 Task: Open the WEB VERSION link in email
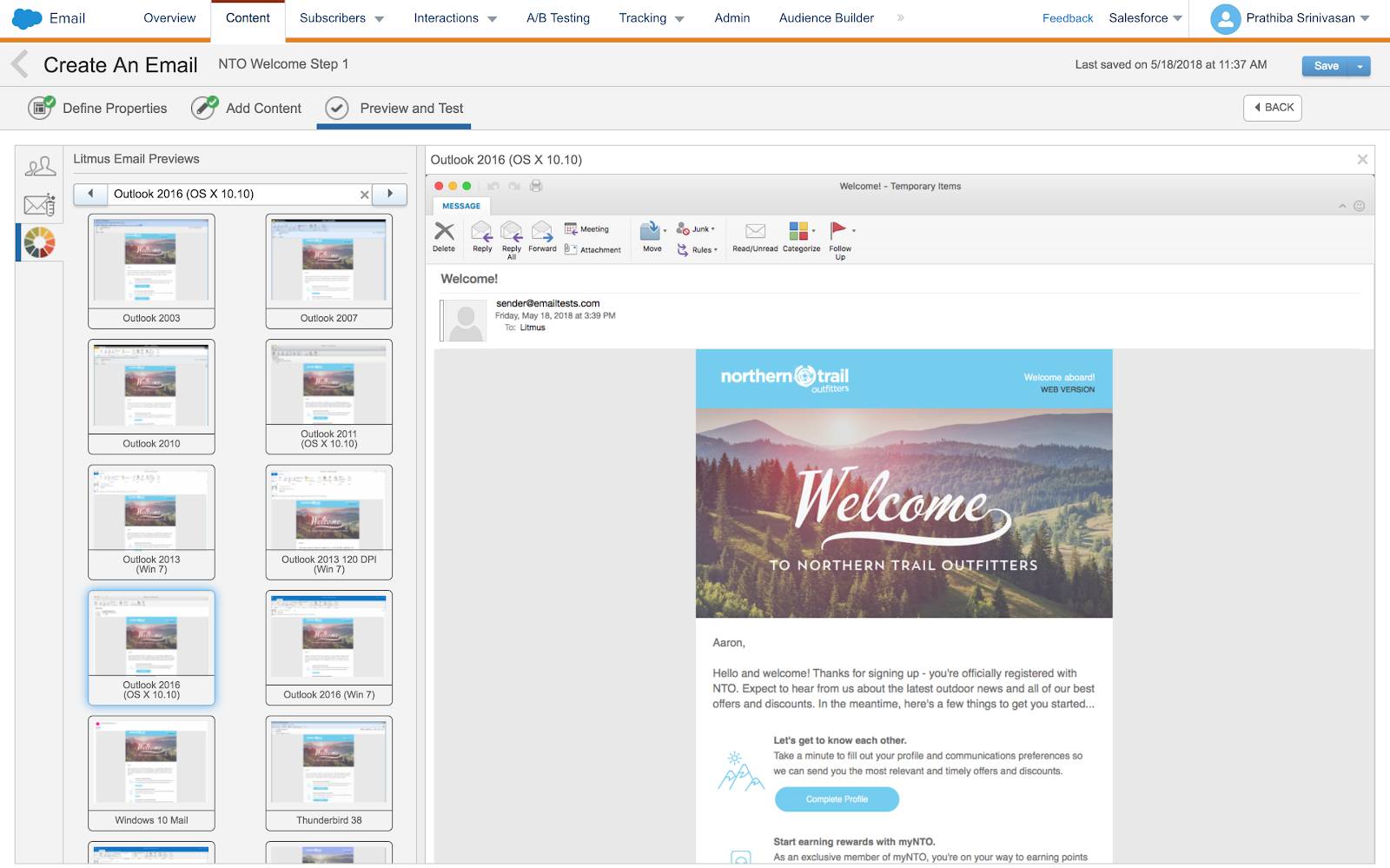1068,389
